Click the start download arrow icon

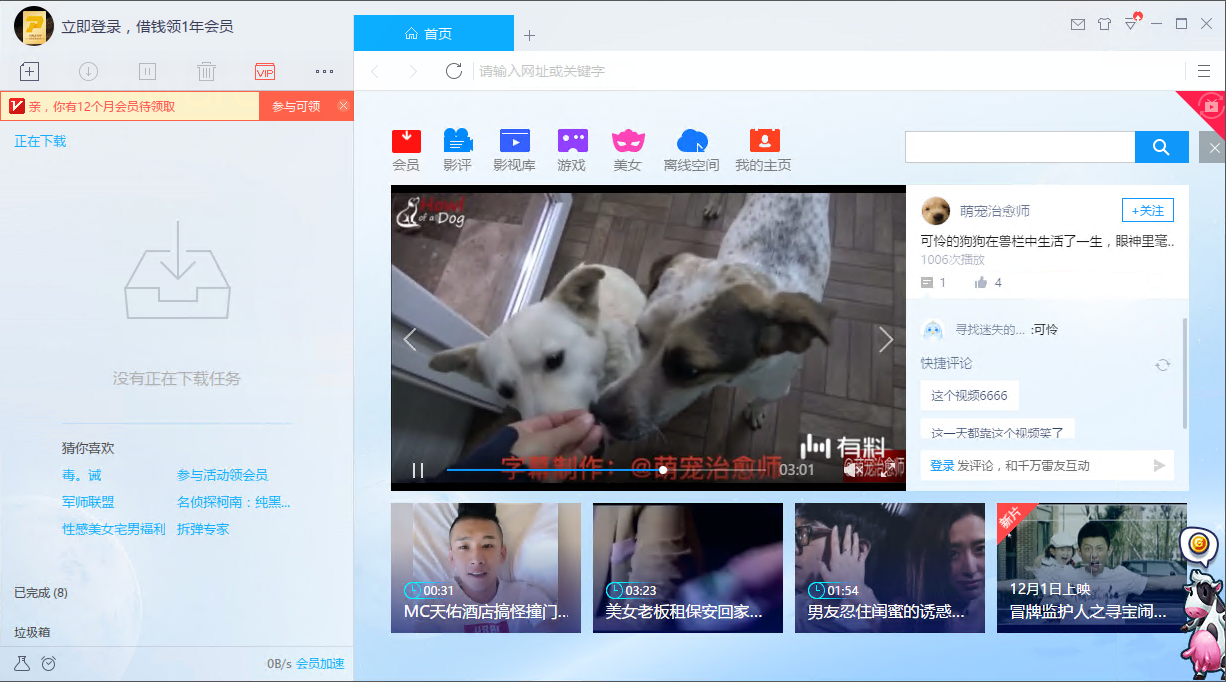[x=88, y=71]
